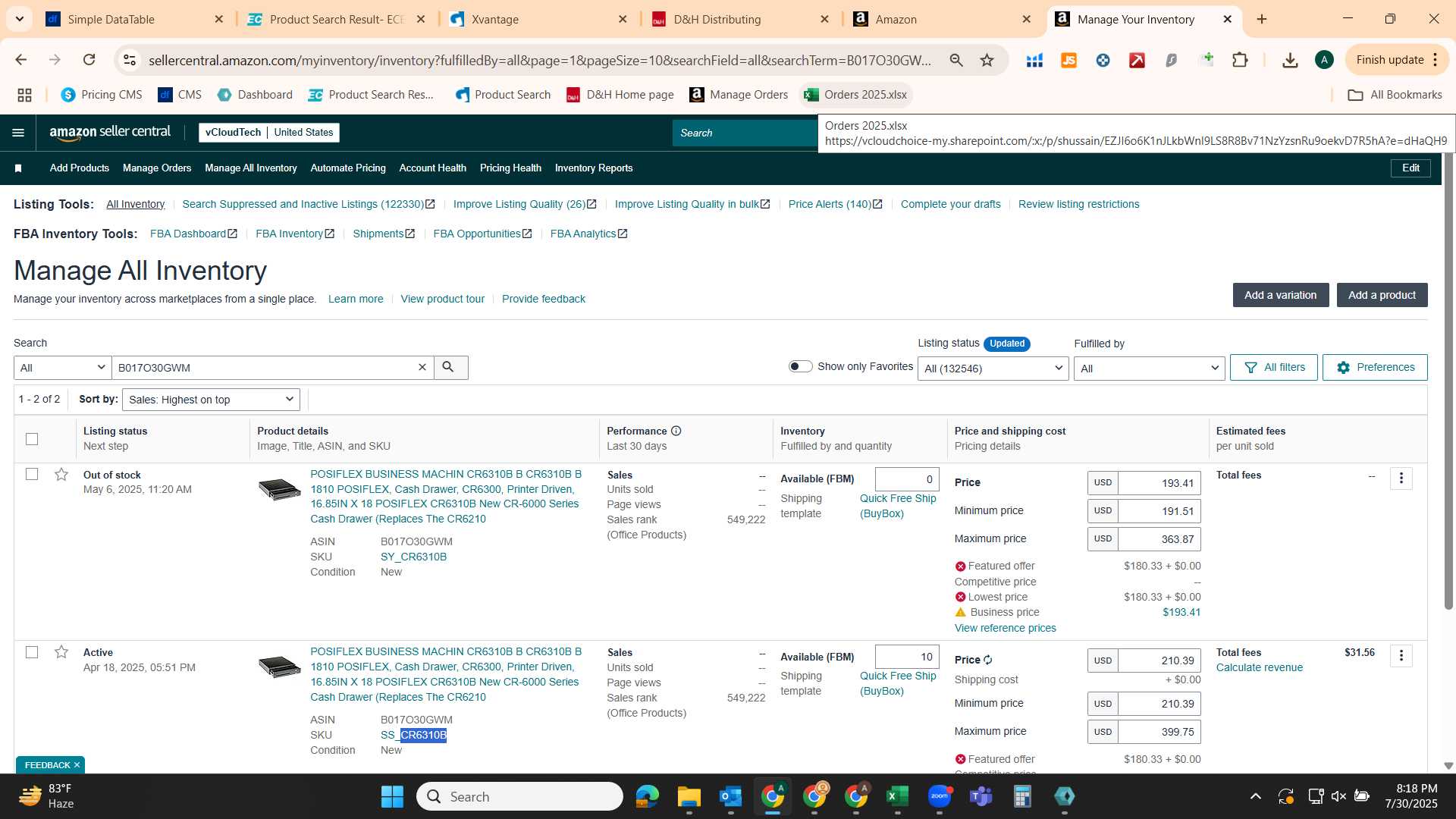Click the Performance info icon
Screen dimensions: 1456x819
pyautogui.click(x=676, y=431)
